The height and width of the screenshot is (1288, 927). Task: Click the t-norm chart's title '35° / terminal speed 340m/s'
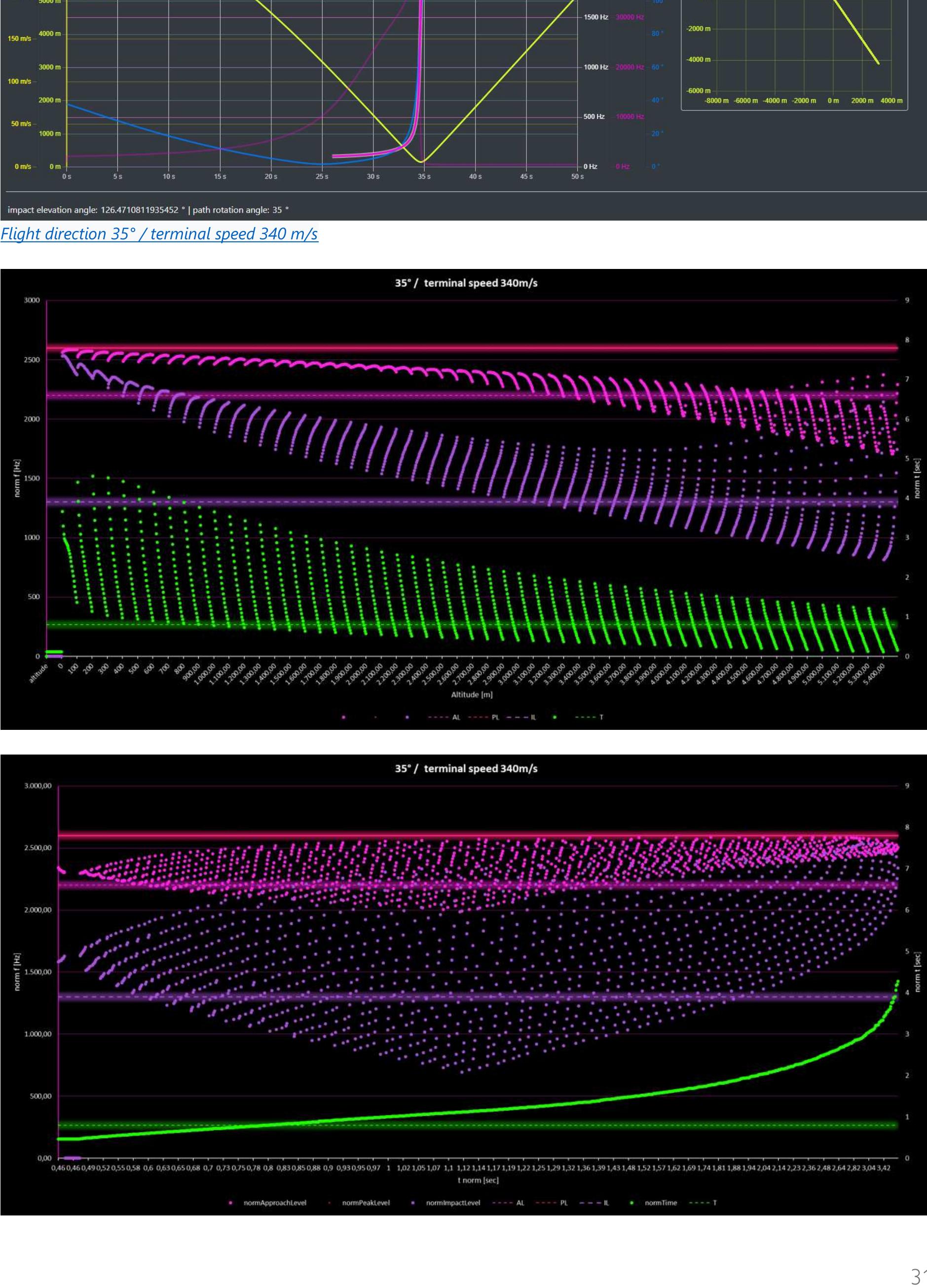[x=466, y=768]
